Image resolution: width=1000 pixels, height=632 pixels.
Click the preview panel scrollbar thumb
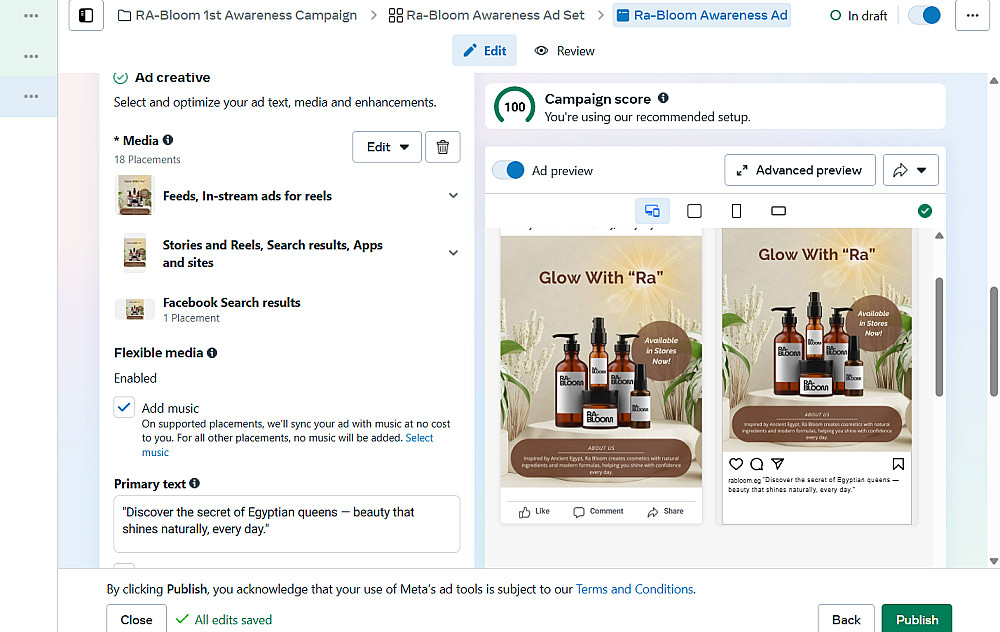click(x=939, y=337)
